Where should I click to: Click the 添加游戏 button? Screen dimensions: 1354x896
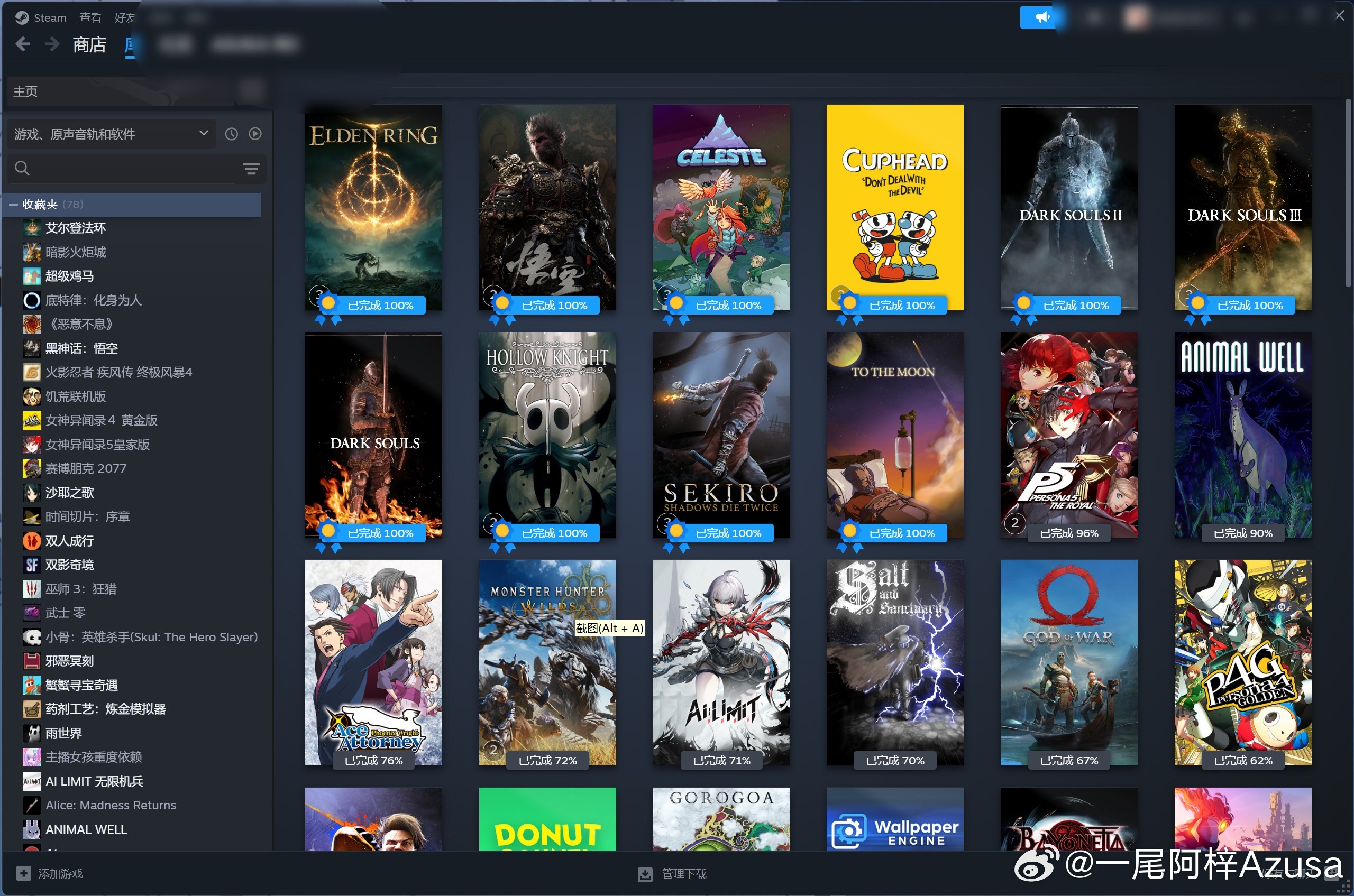[50, 873]
